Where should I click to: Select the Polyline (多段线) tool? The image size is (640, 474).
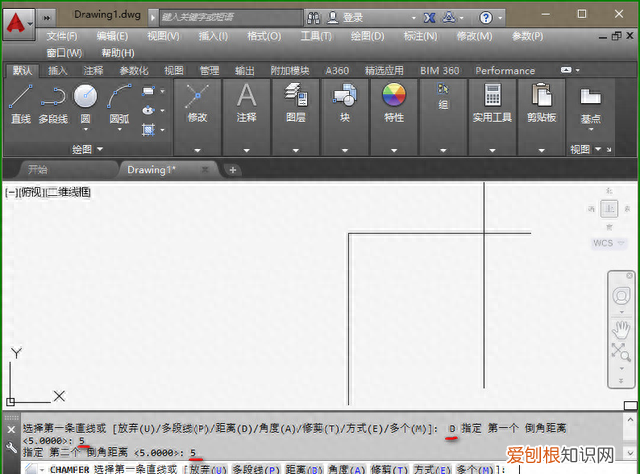[x=53, y=98]
